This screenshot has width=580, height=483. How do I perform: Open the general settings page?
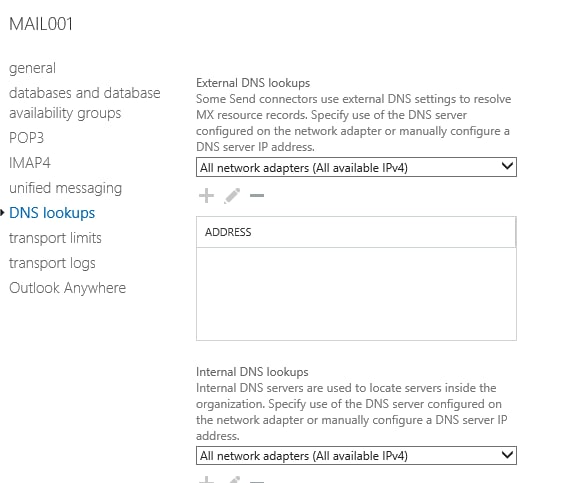pyautogui.click(x=32, y=68)
